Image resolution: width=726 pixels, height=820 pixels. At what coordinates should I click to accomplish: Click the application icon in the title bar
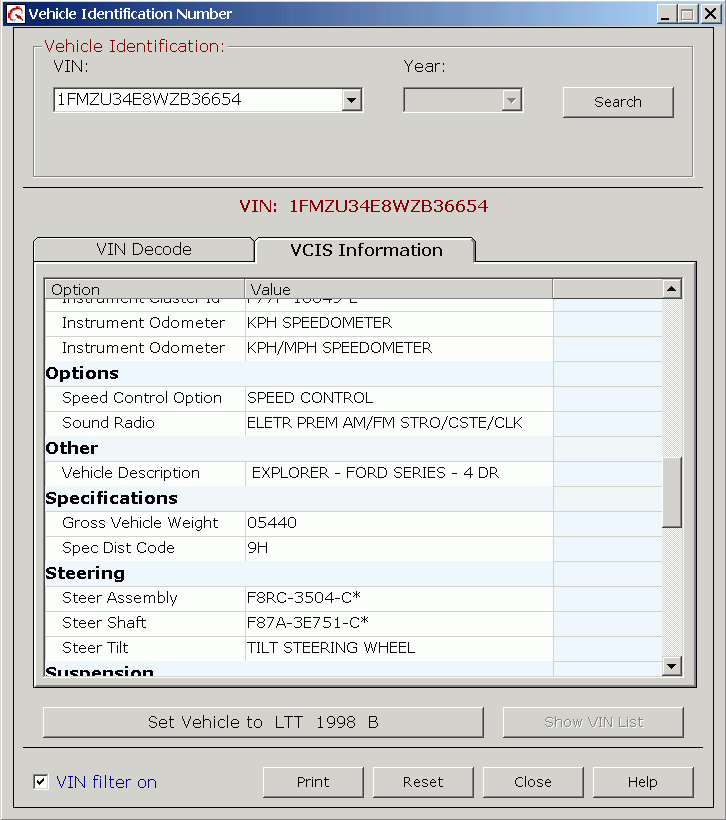[16, 14]
